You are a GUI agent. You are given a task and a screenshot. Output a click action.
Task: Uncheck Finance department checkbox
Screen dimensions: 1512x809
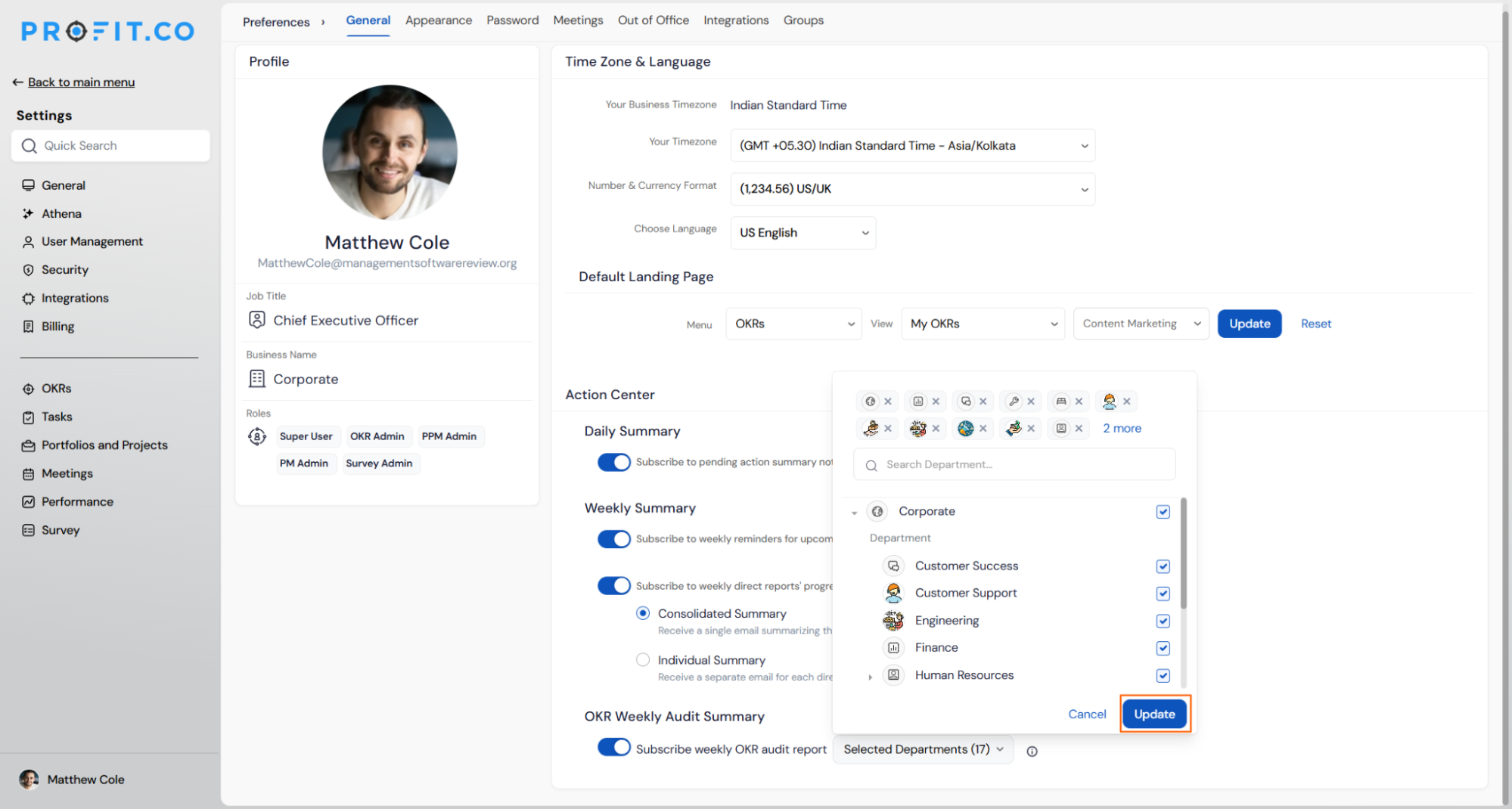click(1163, 648)
